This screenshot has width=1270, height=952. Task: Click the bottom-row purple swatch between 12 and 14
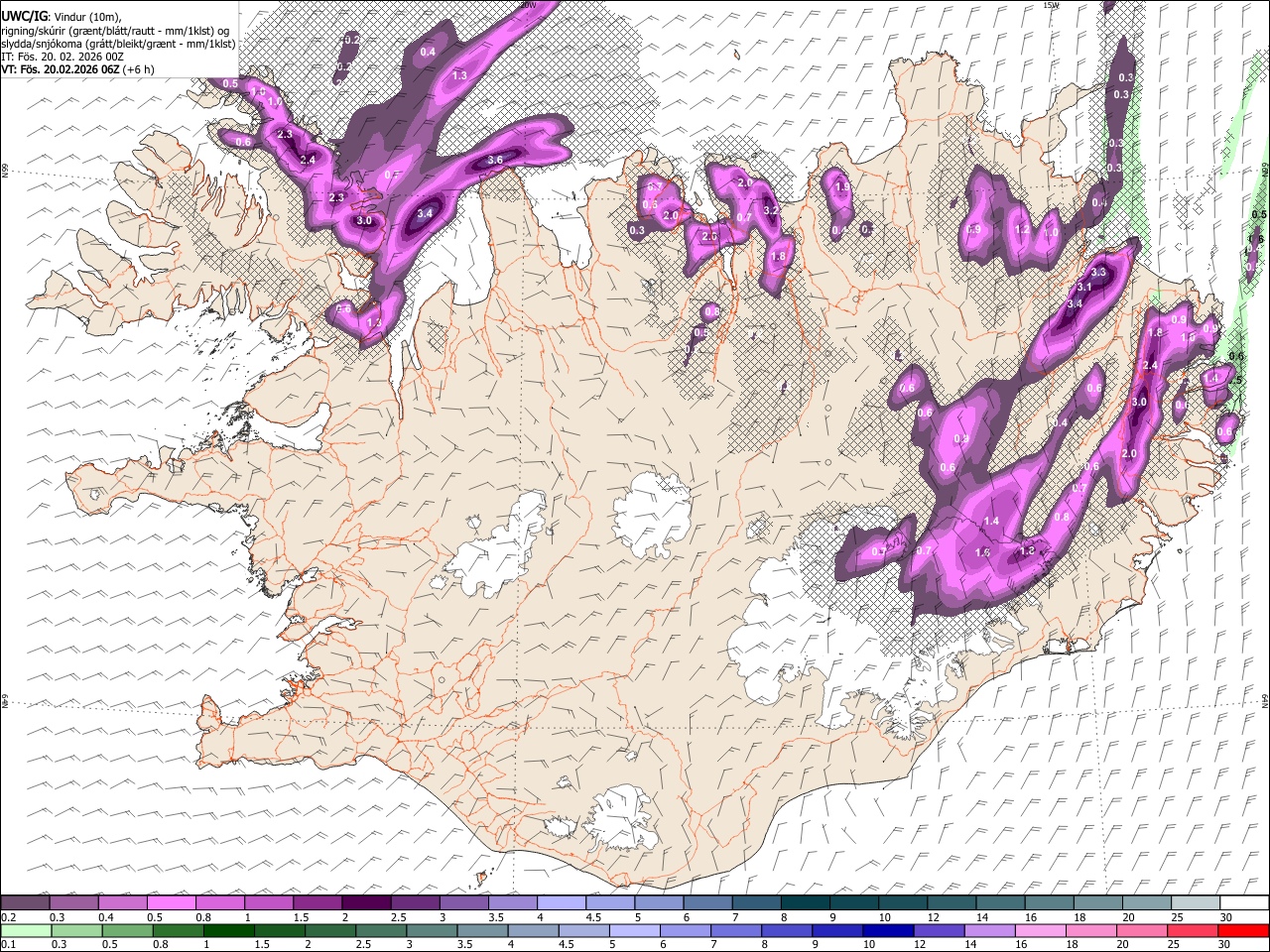tap(938, 930)
